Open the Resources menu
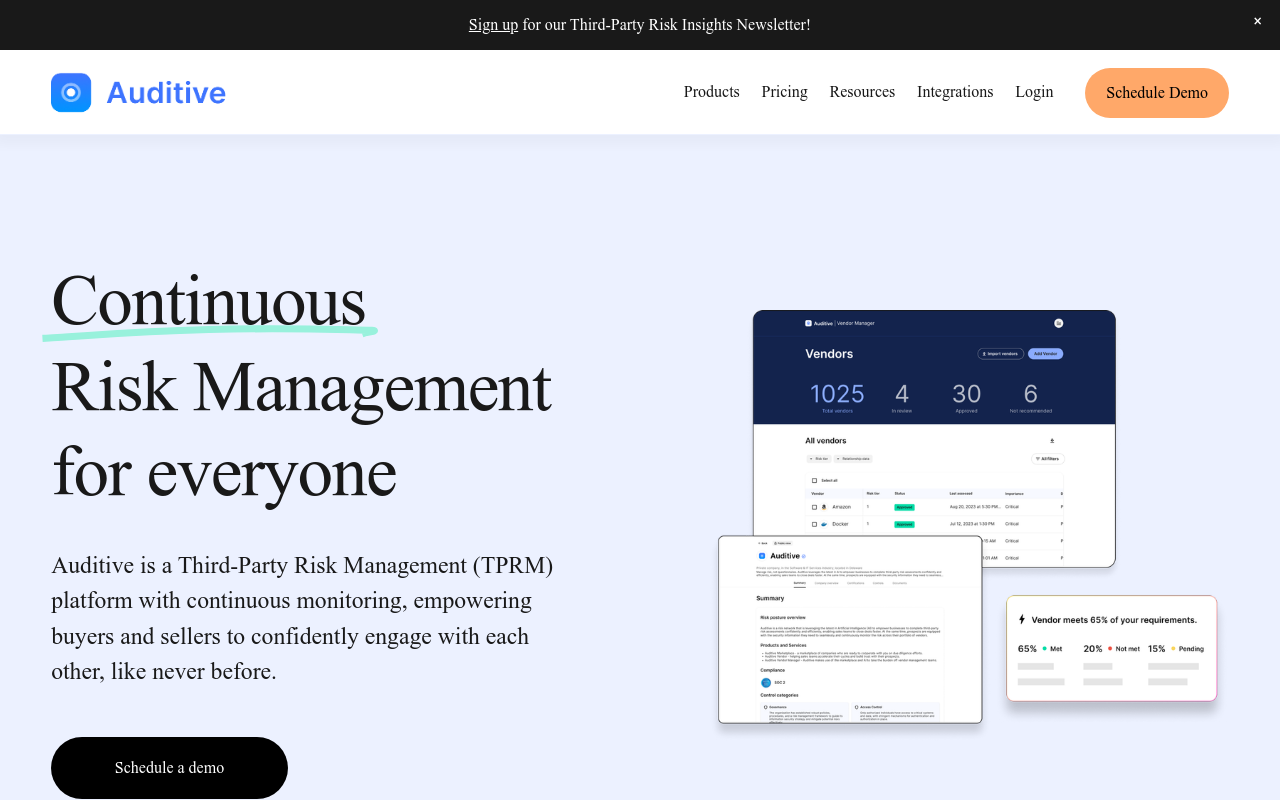 (861, 92)
